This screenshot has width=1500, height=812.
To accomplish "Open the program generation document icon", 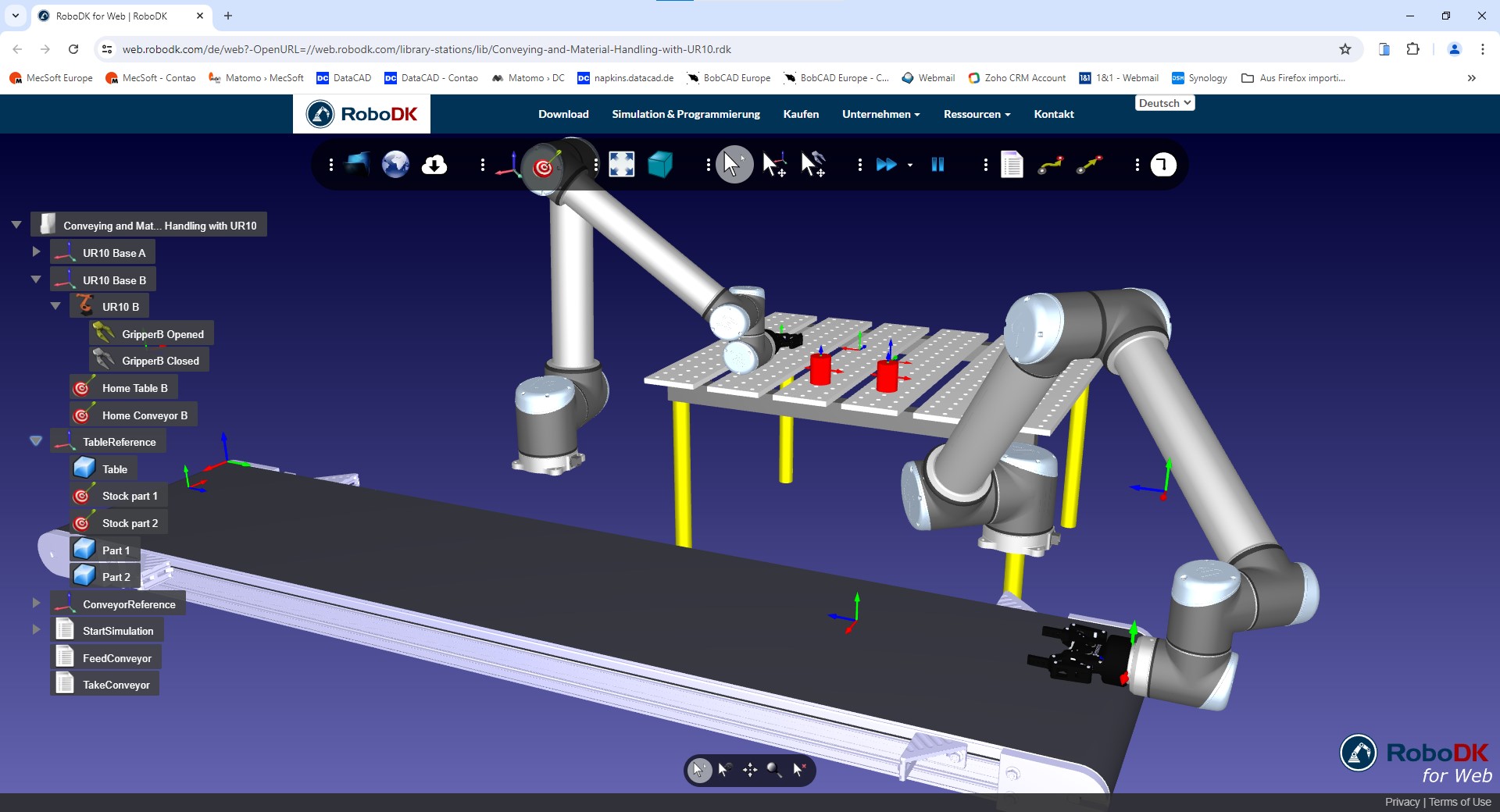I will click(1012, 164).
